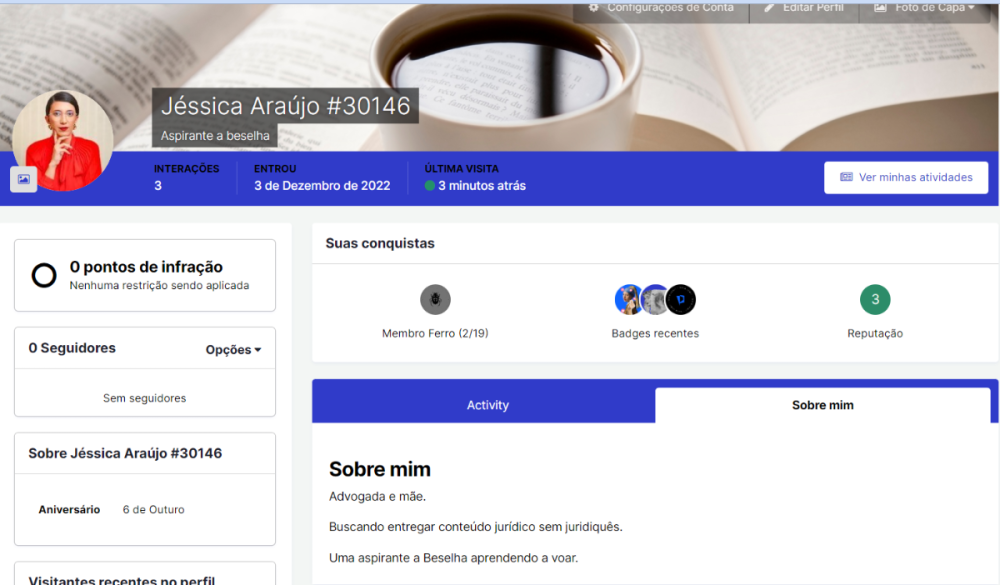Select the Sobre mim tab
The height and width of the screenshot is (585, 1000).
[822, 405]
